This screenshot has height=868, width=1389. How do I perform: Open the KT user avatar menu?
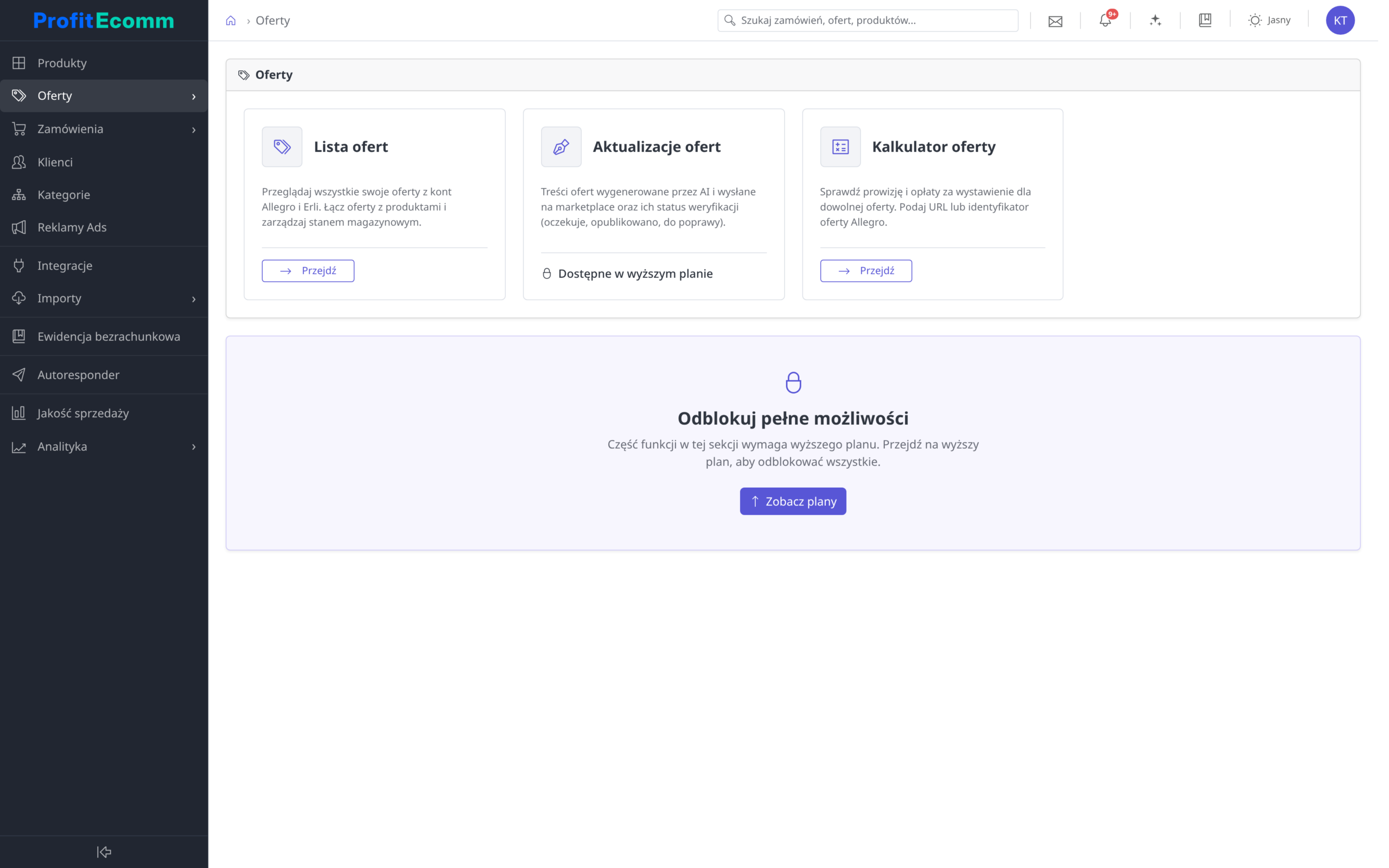1340,21
